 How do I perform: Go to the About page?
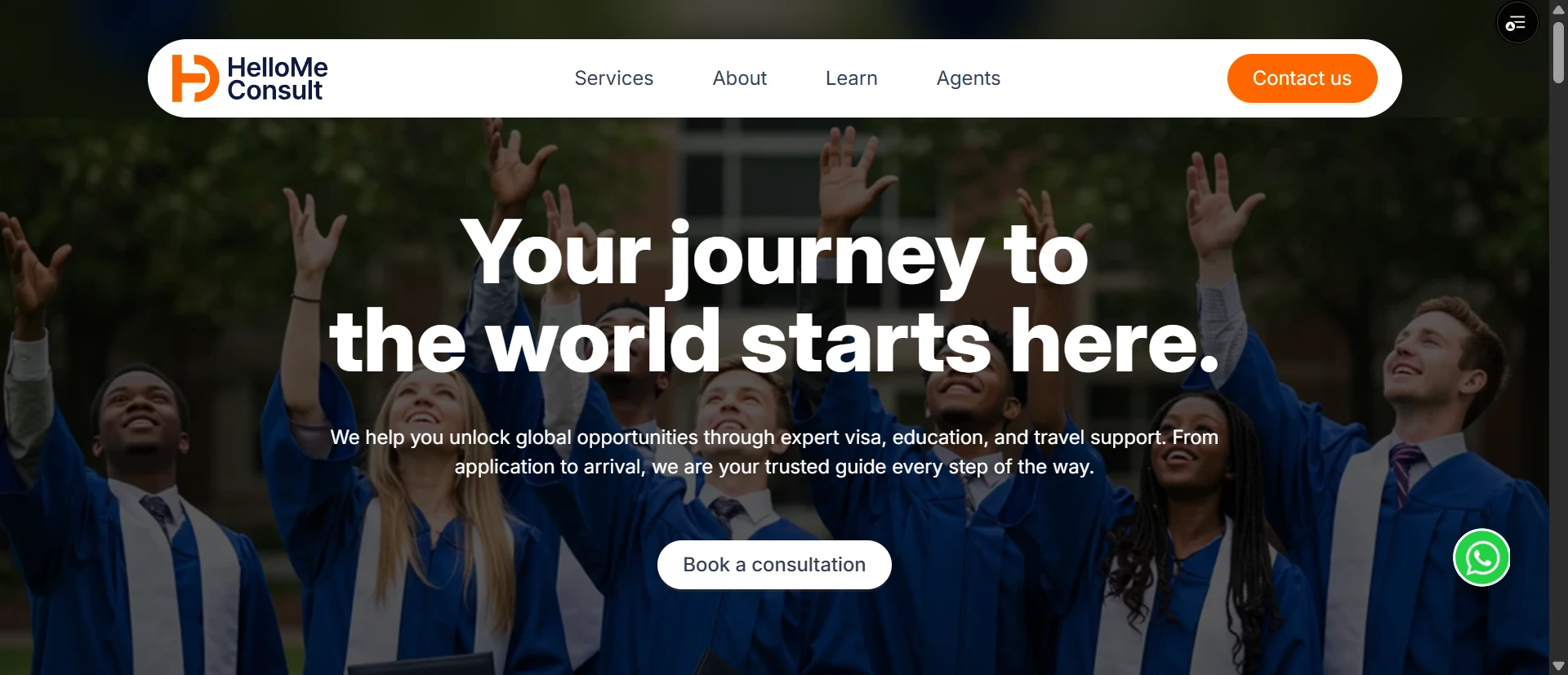[740, 78]
